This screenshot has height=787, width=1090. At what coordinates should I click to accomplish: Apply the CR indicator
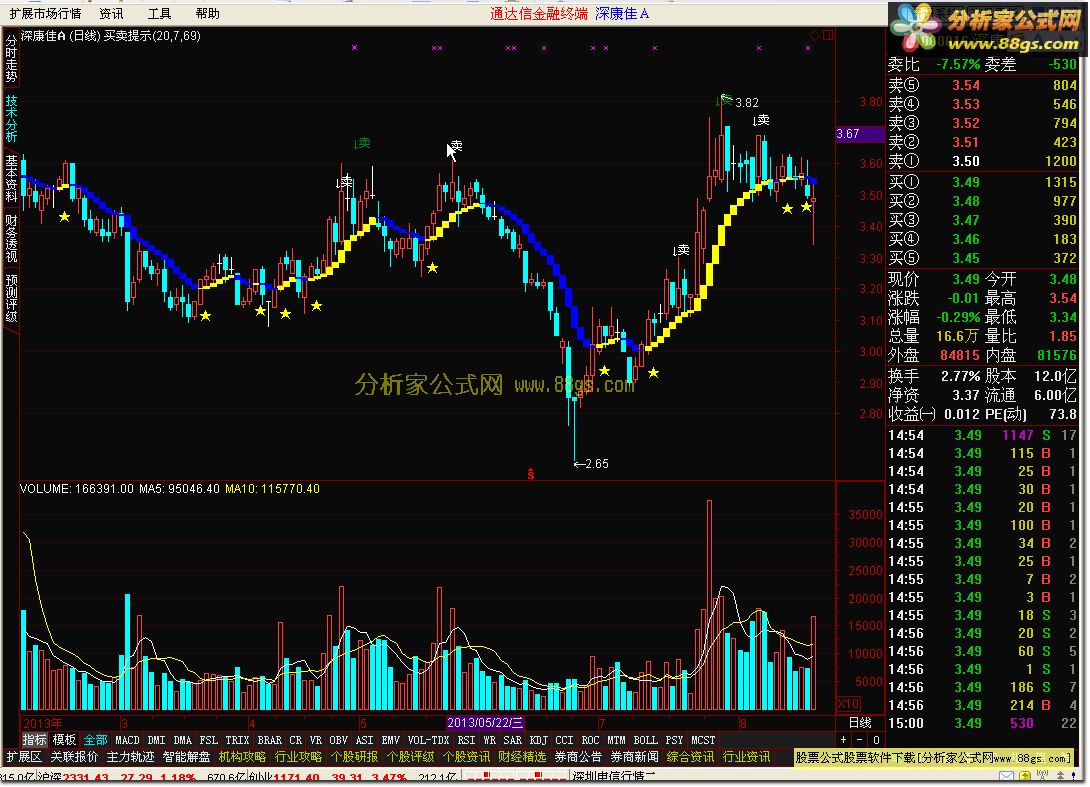click(x=295, y=740)
